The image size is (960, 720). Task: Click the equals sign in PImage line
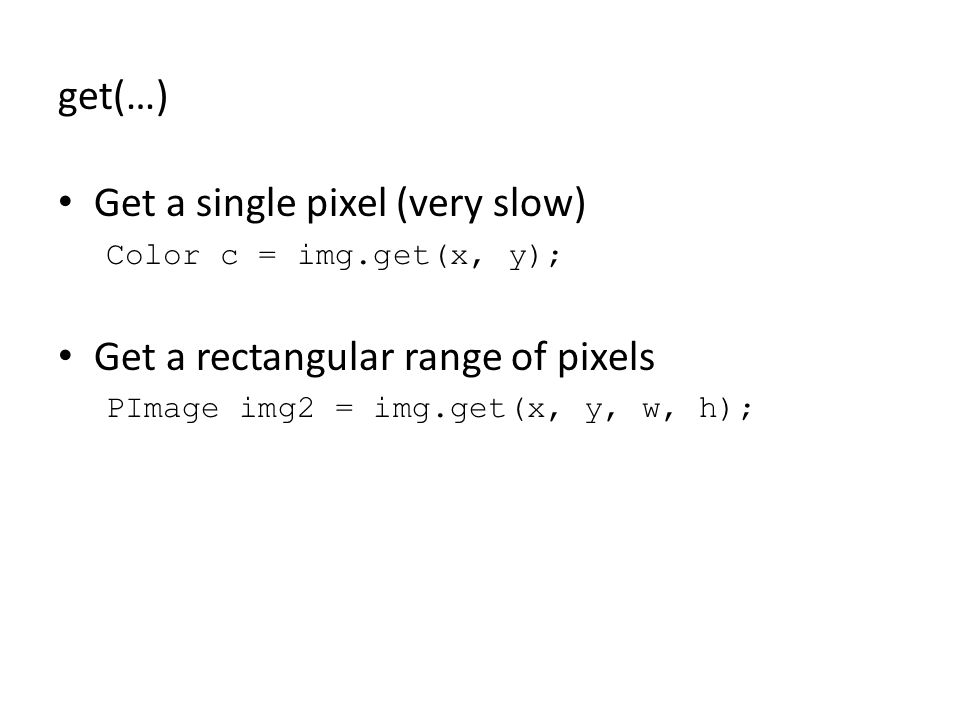point(344,408)
